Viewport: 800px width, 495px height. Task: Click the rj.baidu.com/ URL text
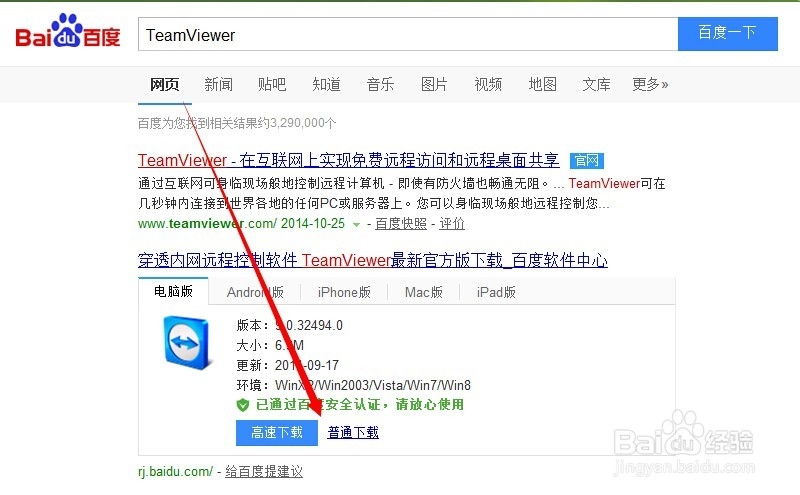[x=175, y=472]
